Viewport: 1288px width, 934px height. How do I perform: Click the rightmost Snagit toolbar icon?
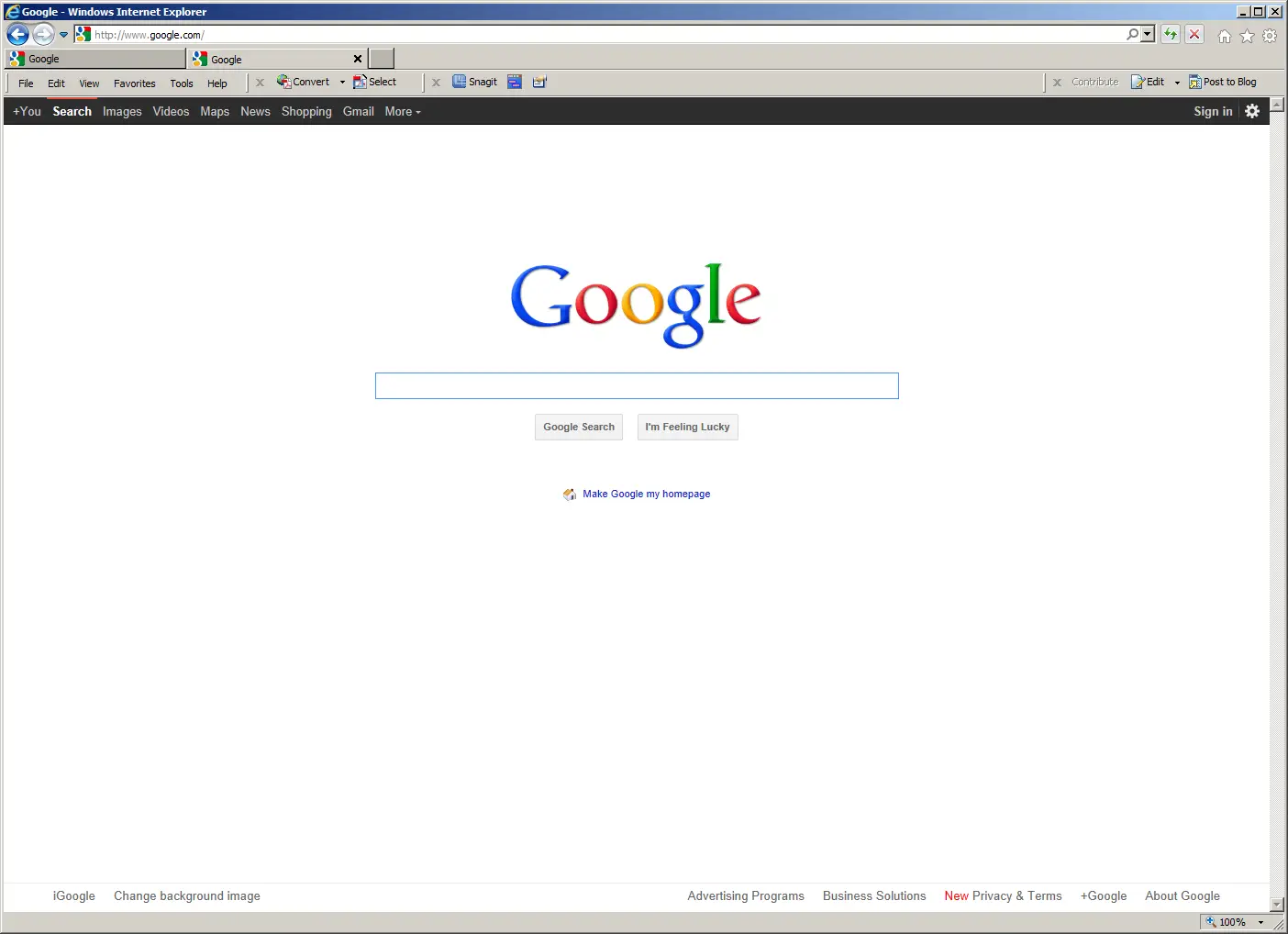539,82
